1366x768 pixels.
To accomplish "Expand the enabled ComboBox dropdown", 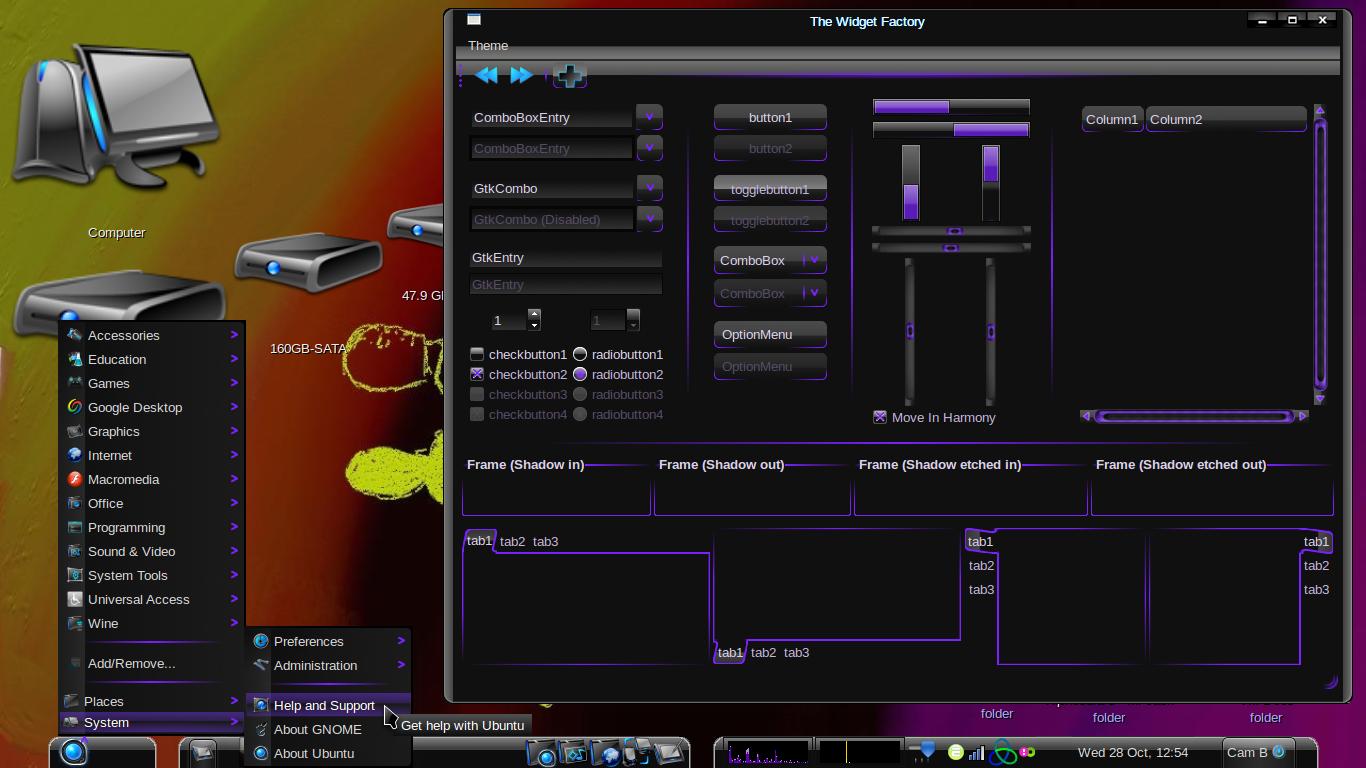I will click(x=770, y=260).
